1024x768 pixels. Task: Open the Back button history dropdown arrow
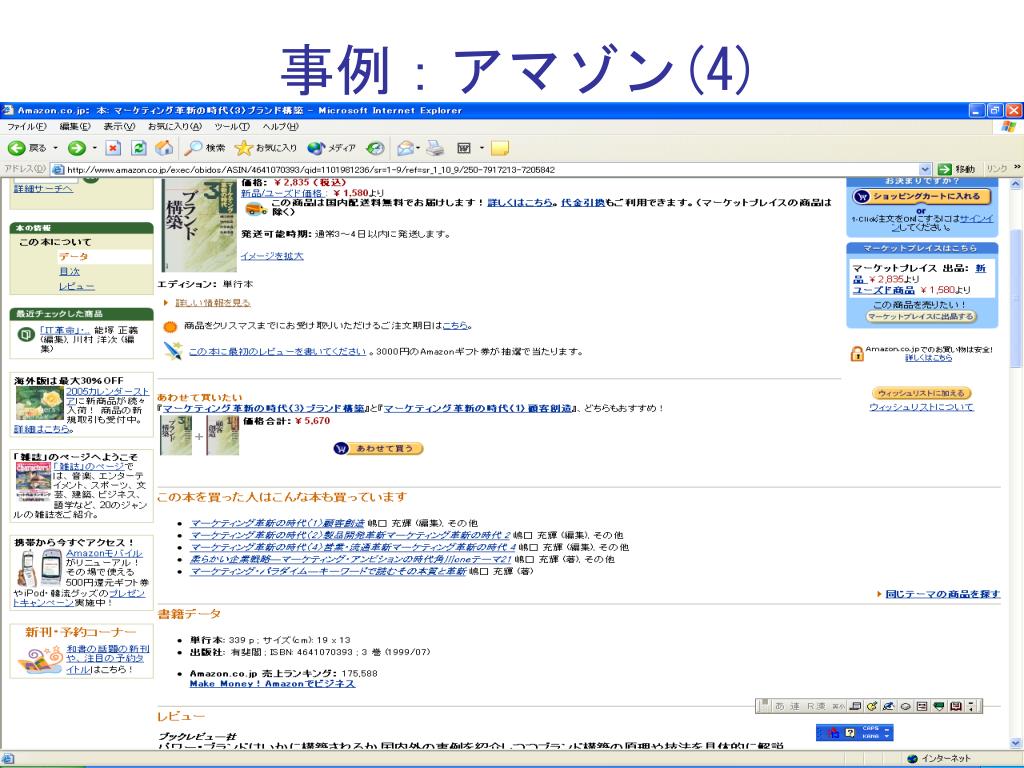coord(56,148)
